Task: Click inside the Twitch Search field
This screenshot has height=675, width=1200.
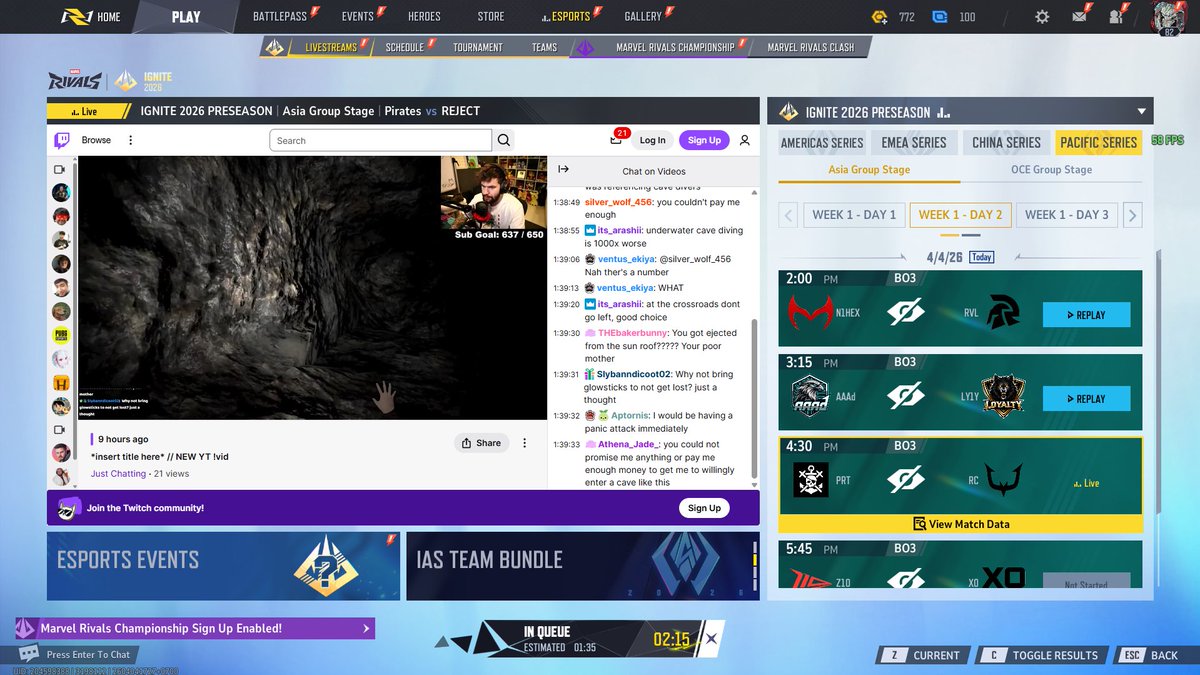Action: pos(380,140)
